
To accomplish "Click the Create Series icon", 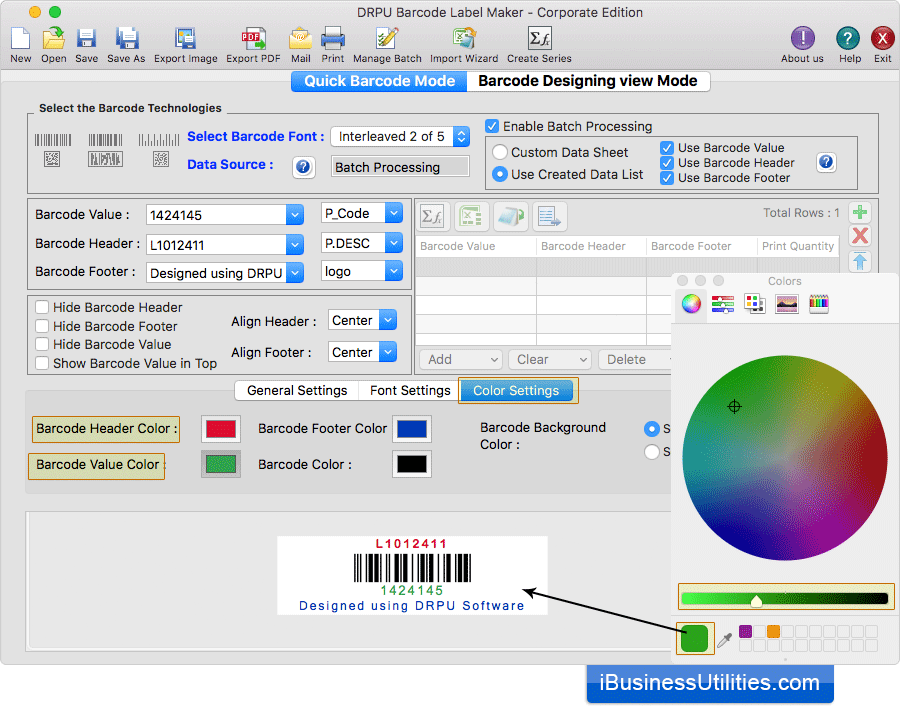I will [x=539, y=39].
